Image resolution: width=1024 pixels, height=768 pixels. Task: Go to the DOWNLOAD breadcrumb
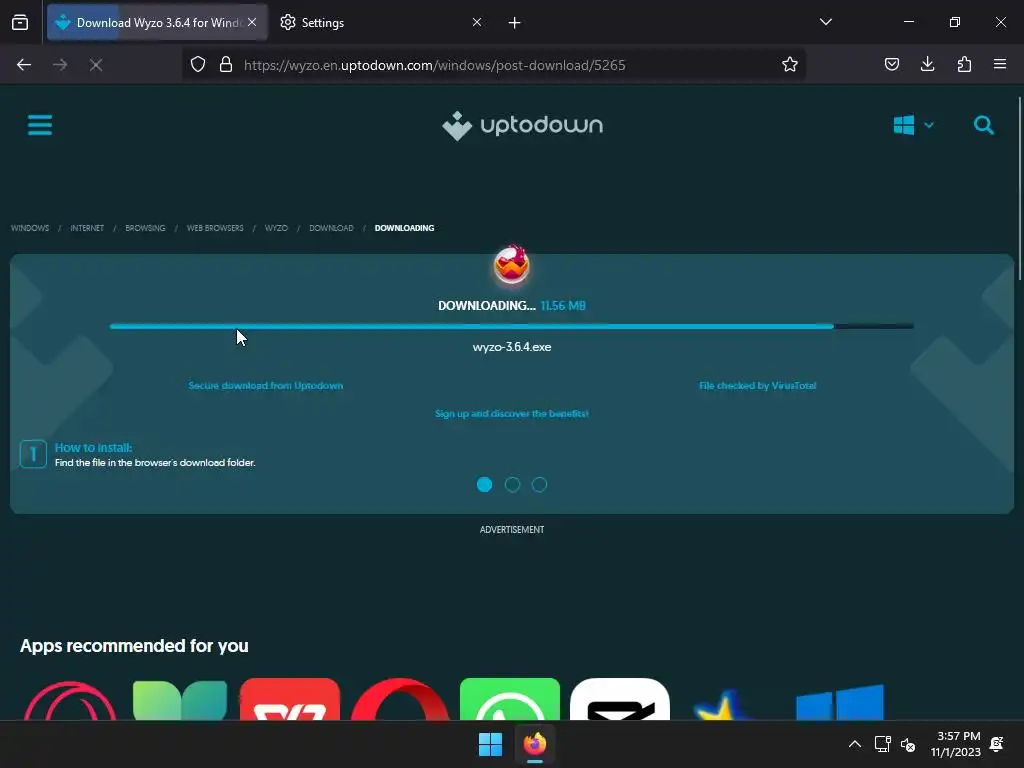331,228
